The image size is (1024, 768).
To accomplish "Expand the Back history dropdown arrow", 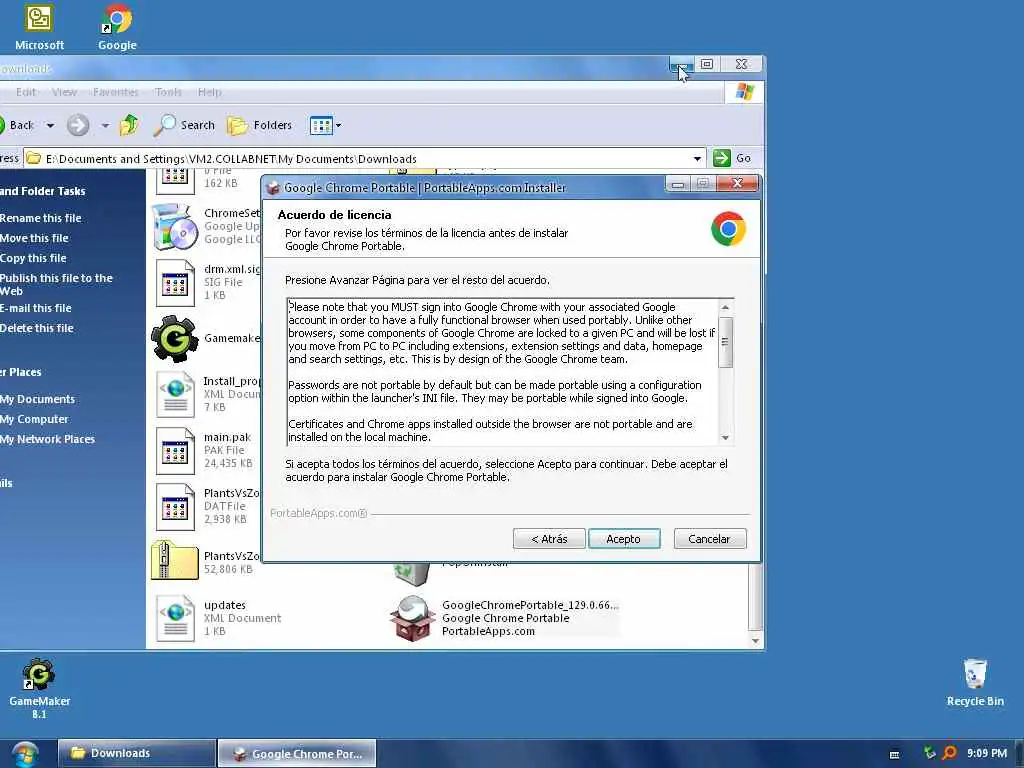I will pos(50,125).
